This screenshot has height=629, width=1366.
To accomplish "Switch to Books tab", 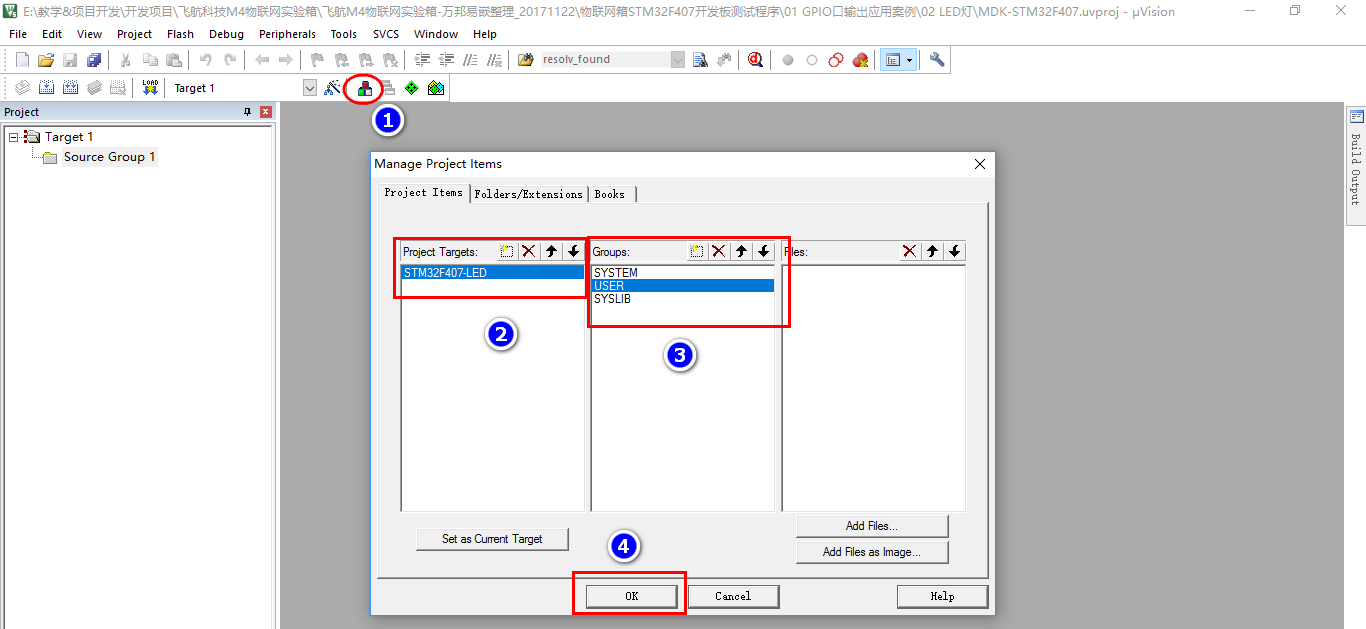I will point(610,194).
